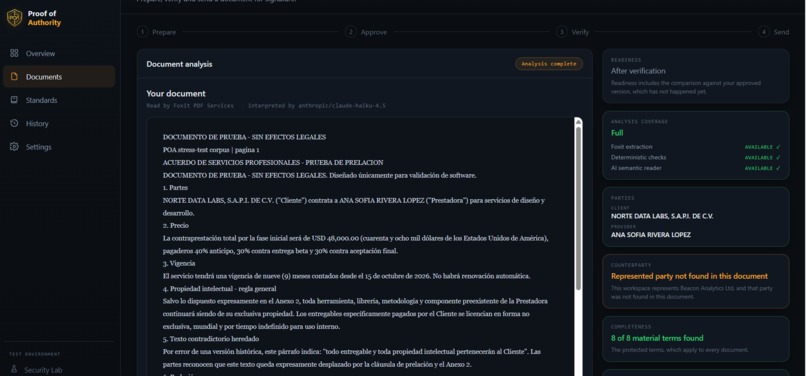Screen dimensions: 806x376
Task: Click provider name ANA SOFIA RIVERA LOPEZ
Action: [x=651, y=235]
